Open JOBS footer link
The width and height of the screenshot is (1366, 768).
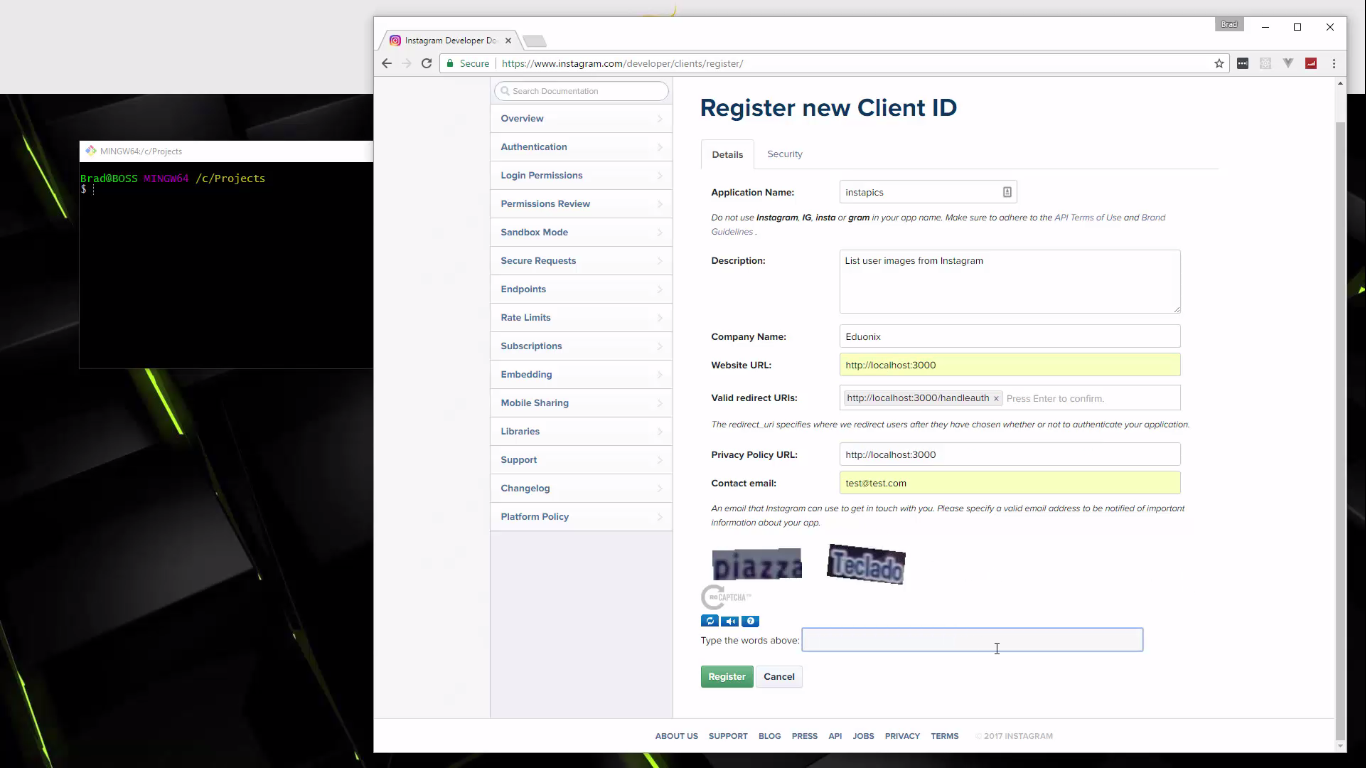click(864, 736)
